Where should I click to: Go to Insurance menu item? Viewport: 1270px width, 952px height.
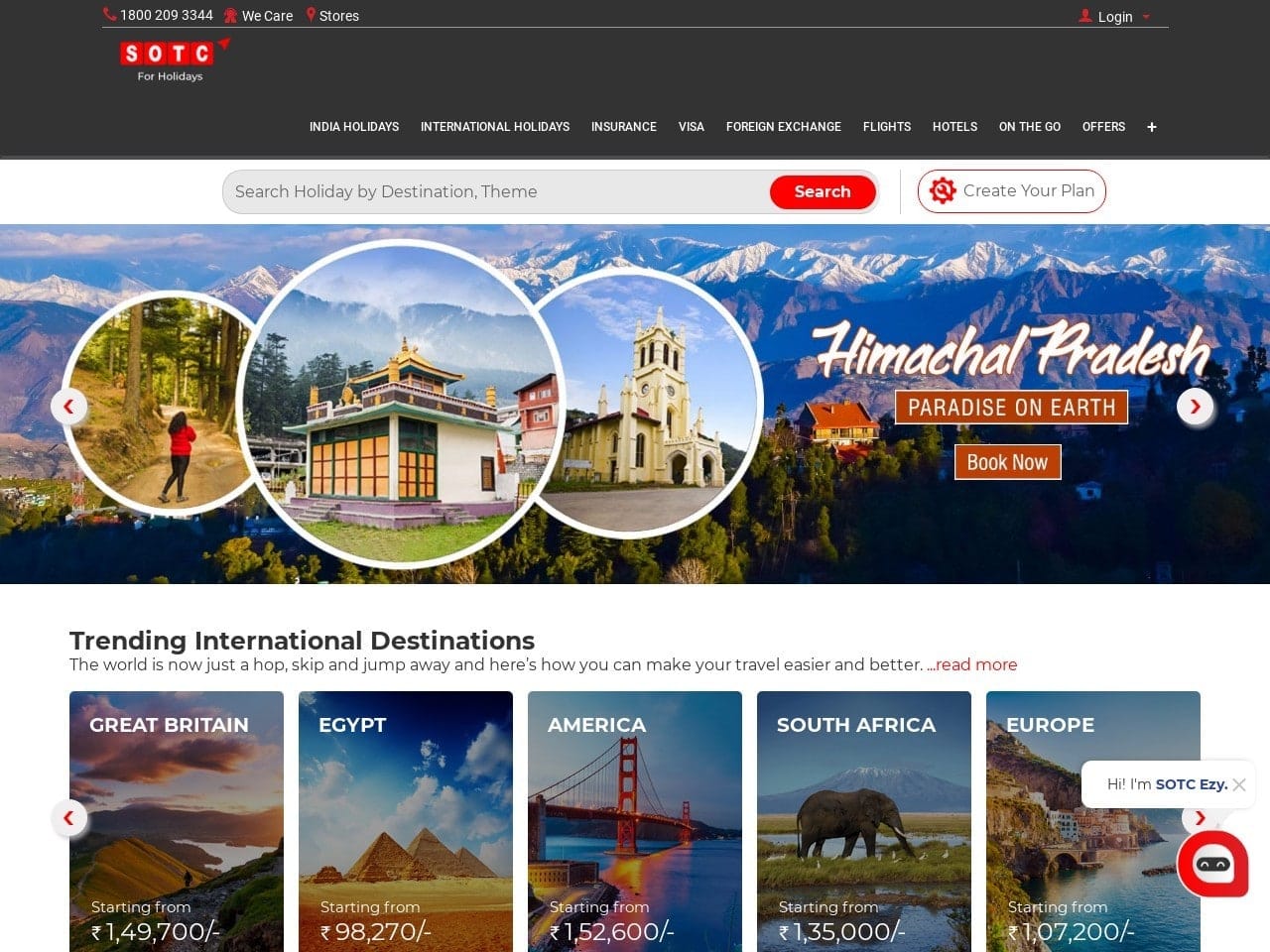(624, 127)
